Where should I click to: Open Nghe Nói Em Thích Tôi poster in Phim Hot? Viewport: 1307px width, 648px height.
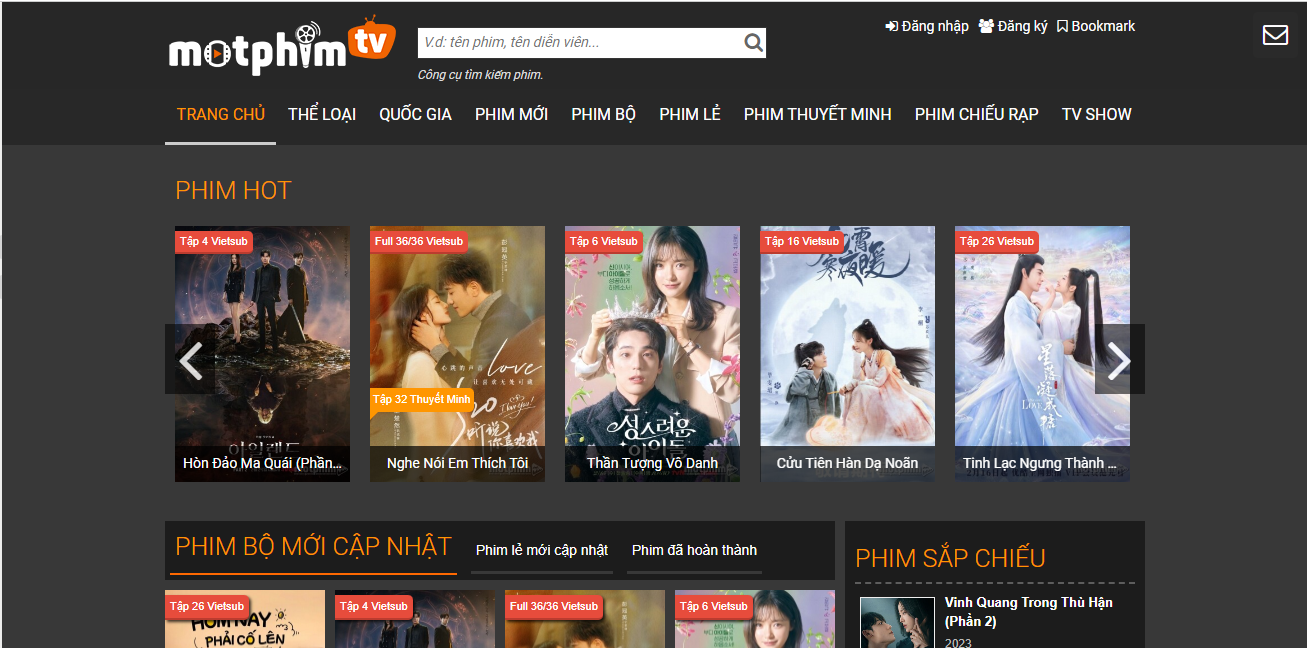click(457, 354)
